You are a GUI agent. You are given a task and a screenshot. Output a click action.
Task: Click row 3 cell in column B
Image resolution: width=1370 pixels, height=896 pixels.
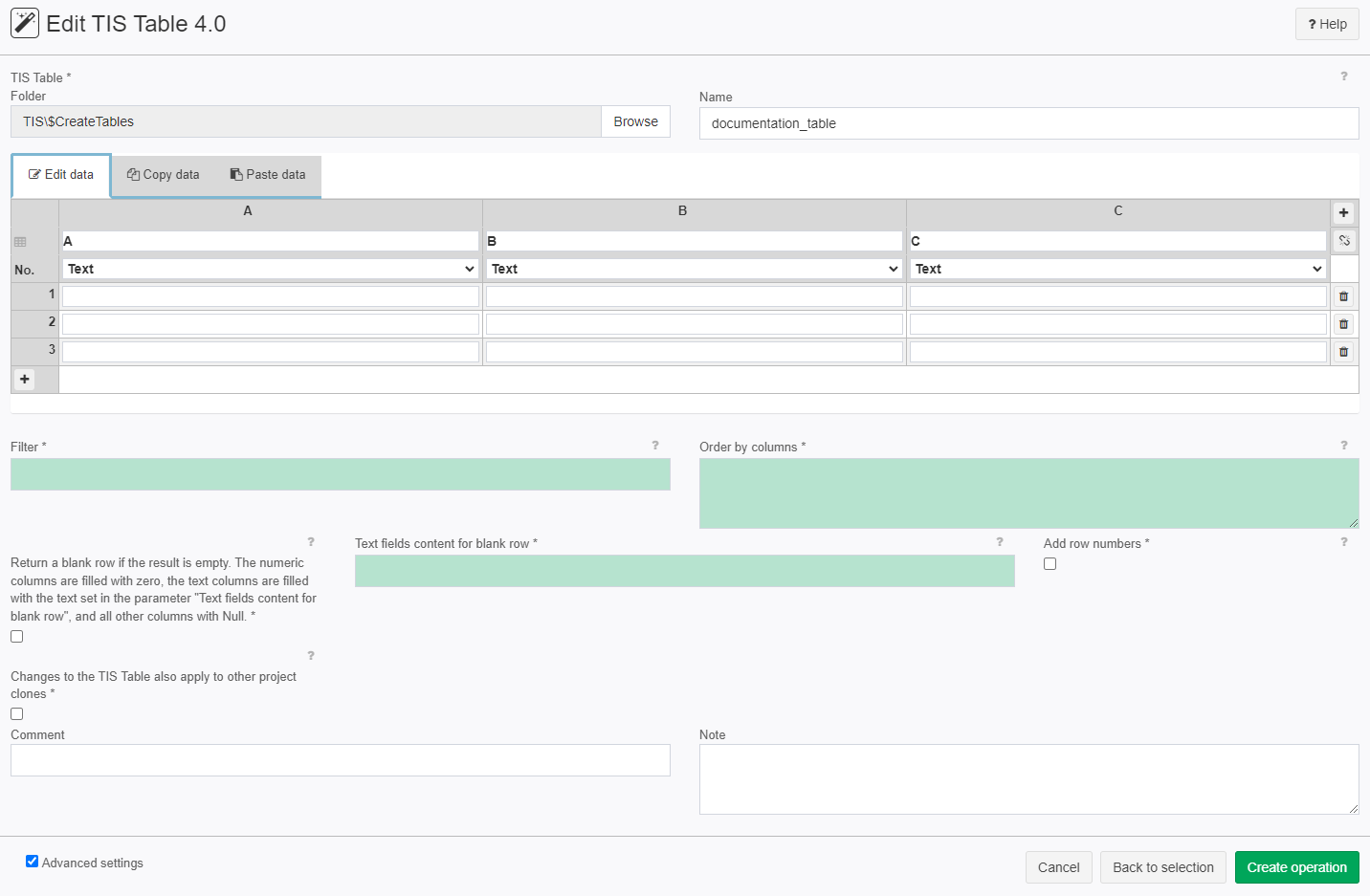point(694,352)
